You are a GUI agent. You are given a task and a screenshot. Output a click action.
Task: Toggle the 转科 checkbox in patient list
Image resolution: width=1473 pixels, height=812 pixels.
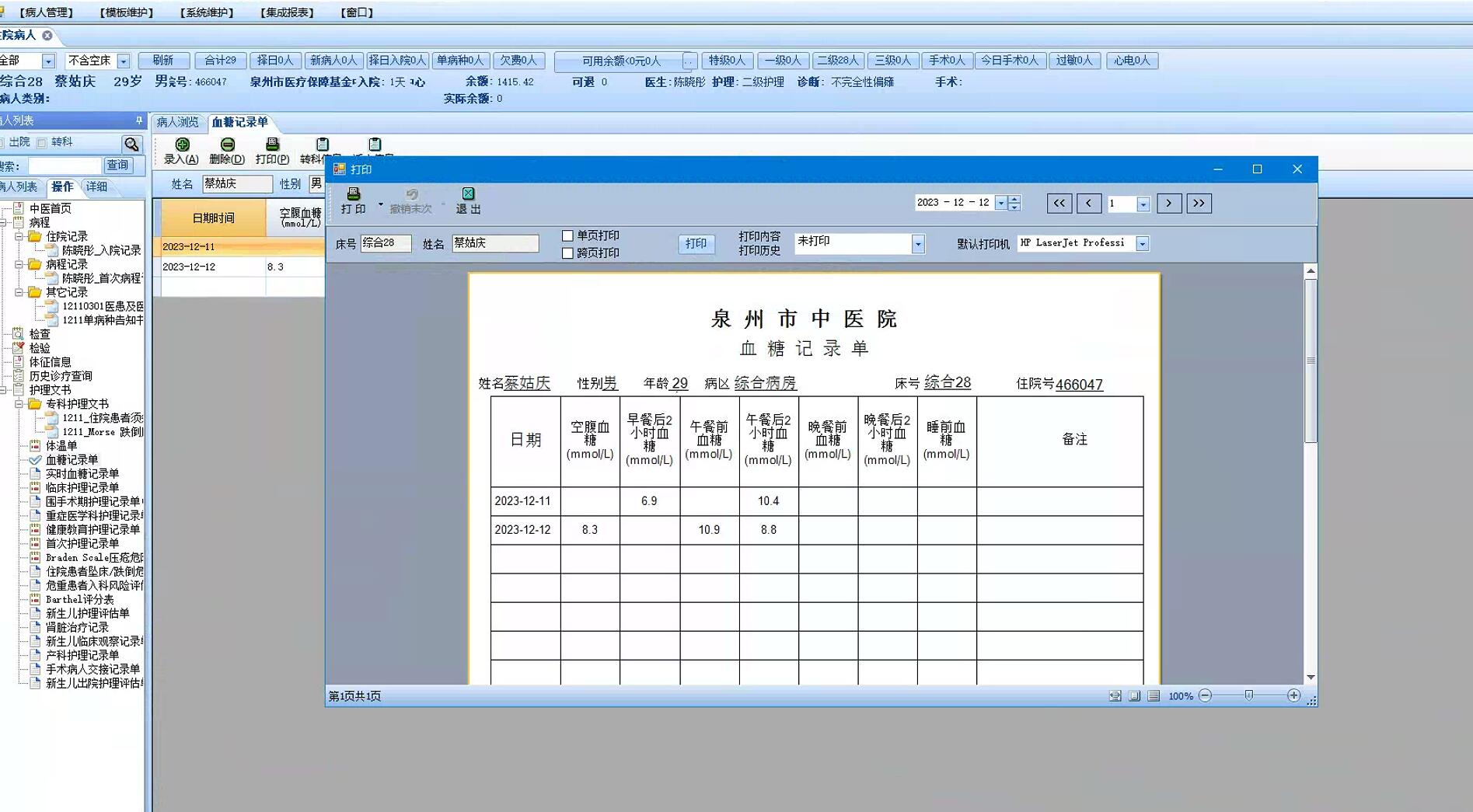tap(41, 143)
